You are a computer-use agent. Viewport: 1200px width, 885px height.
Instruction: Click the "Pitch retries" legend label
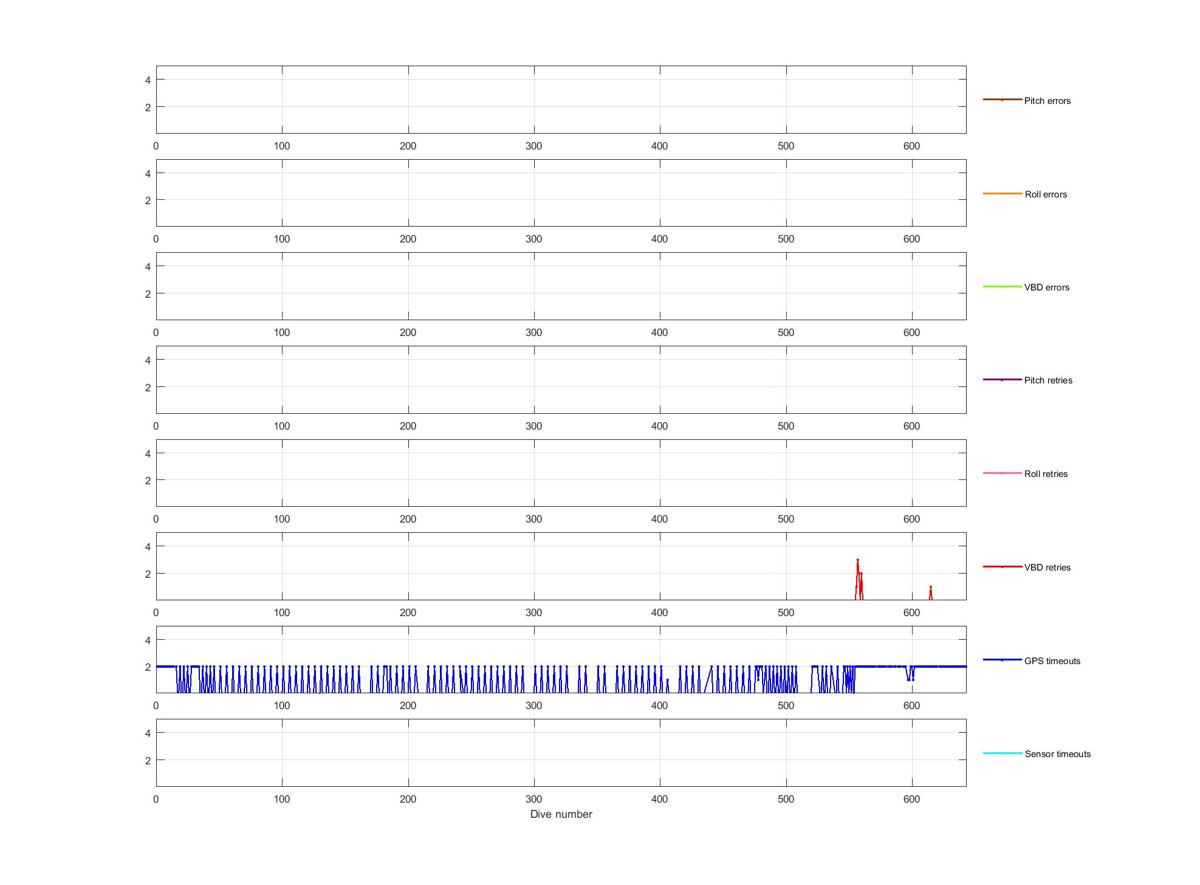tap(1048, 381)
